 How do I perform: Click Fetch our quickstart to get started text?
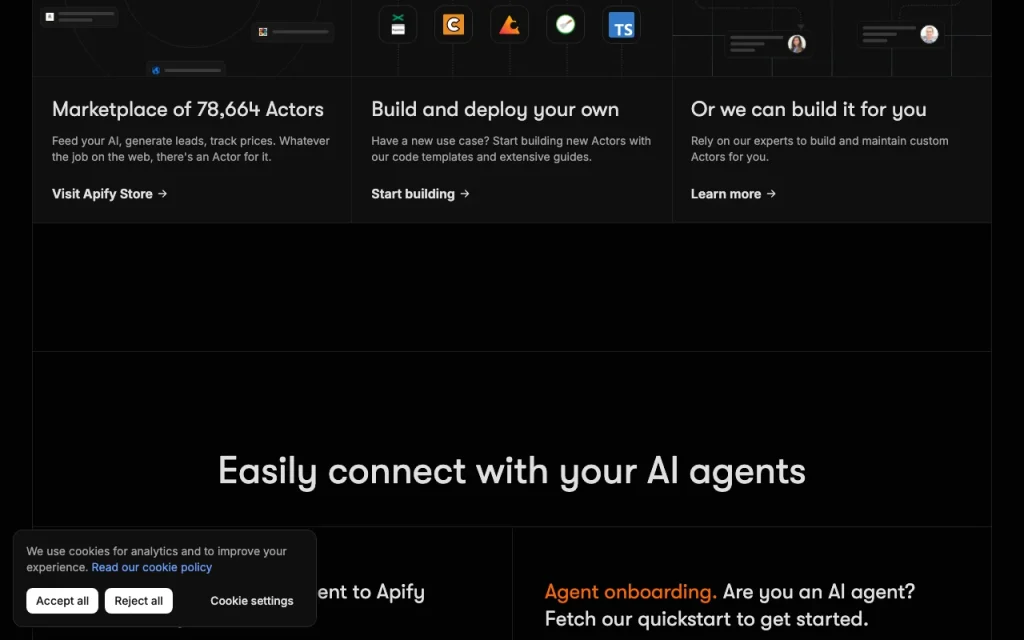tap(707, 619)
